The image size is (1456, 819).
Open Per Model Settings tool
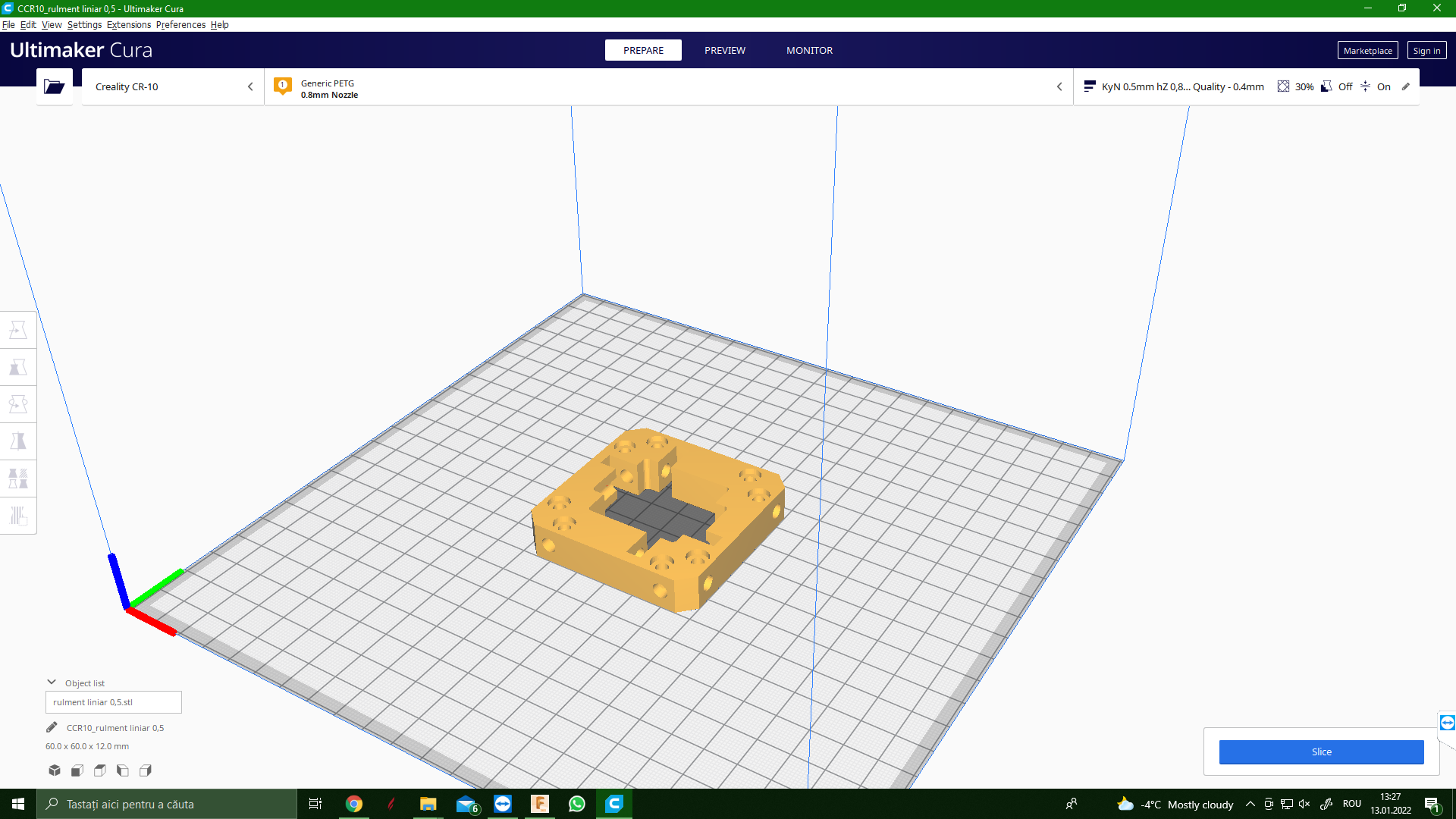18,479
